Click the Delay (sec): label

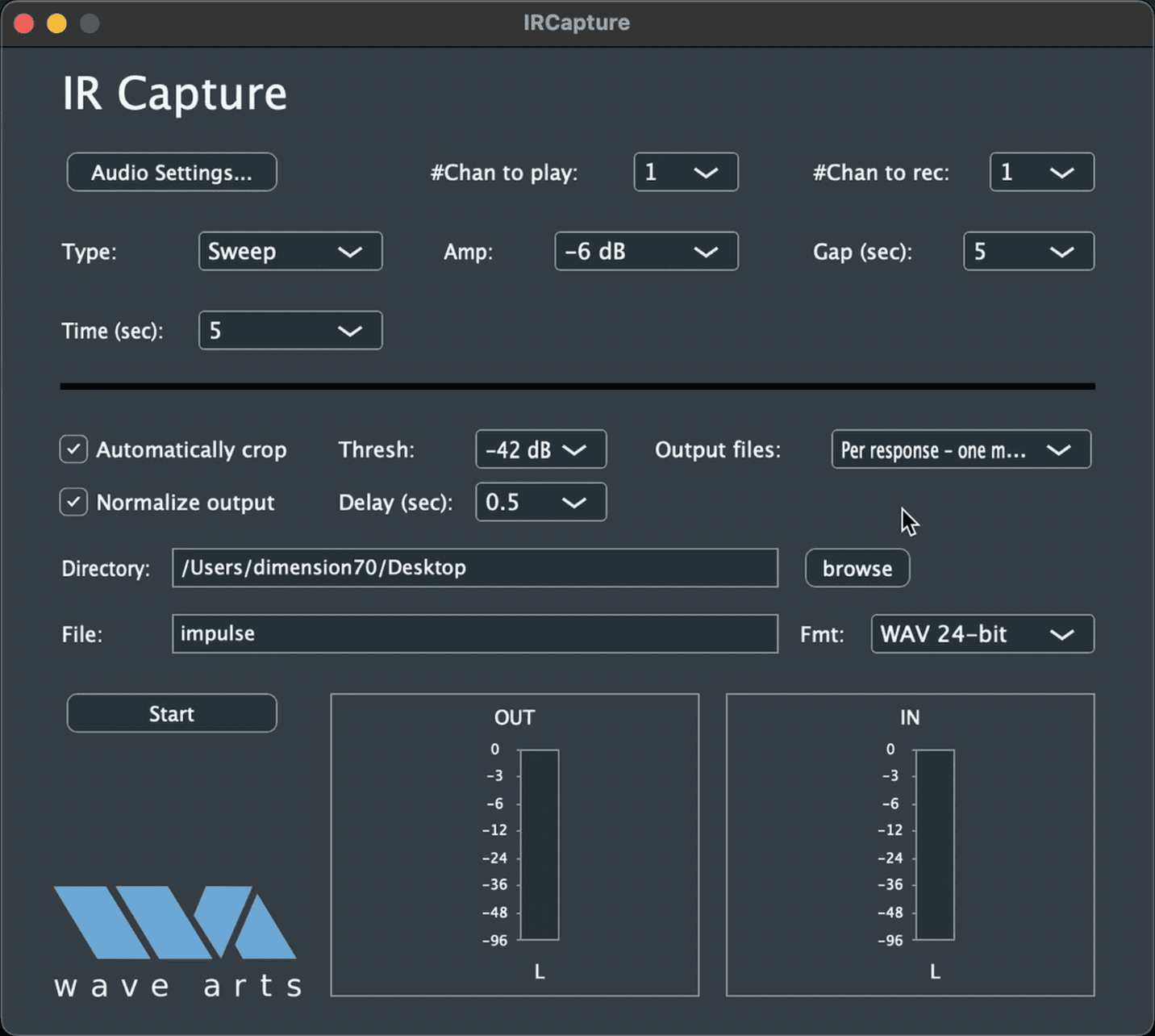pyautogui.click(x=395, y=503)
